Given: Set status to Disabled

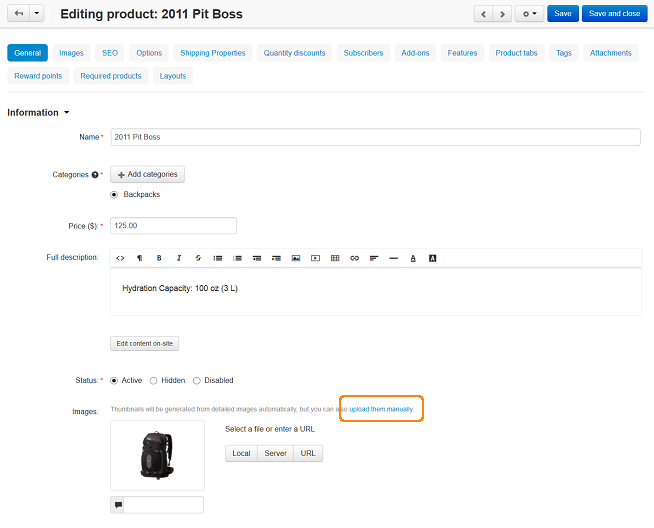Looking at the screenshot, I should click(x=196, y=381).
